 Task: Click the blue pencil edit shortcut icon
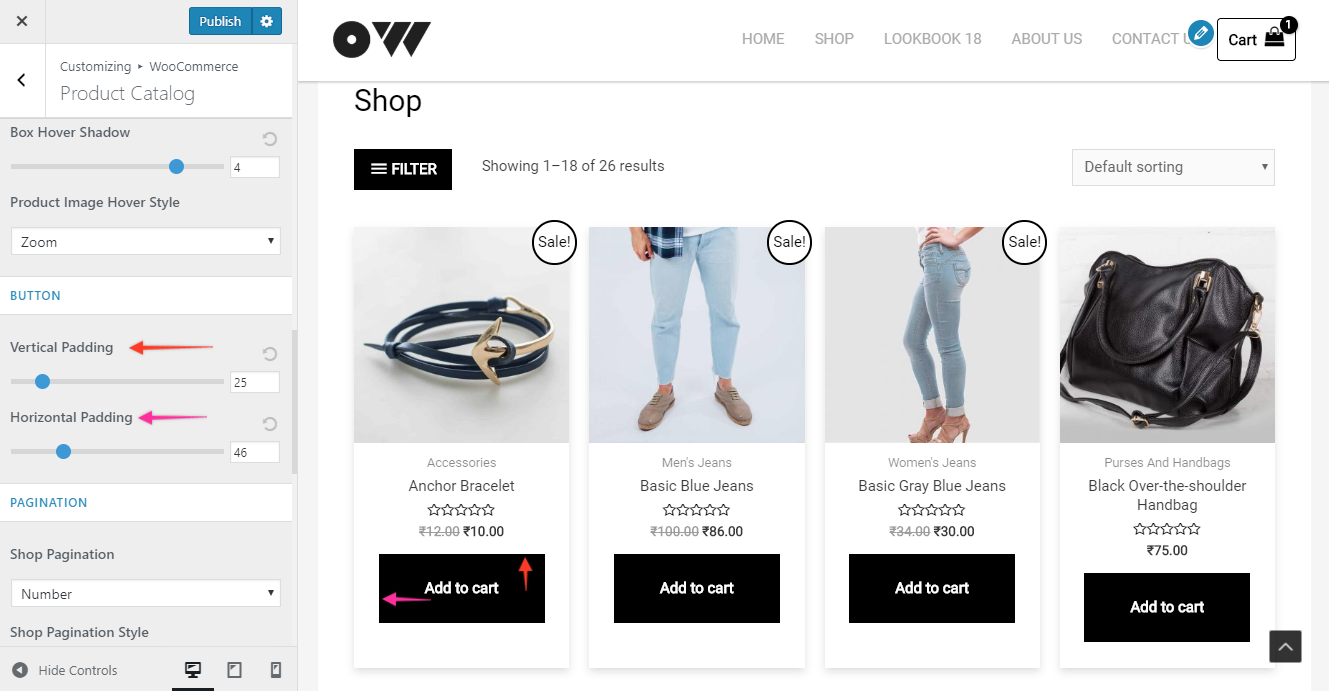[x=1201, y=34]
